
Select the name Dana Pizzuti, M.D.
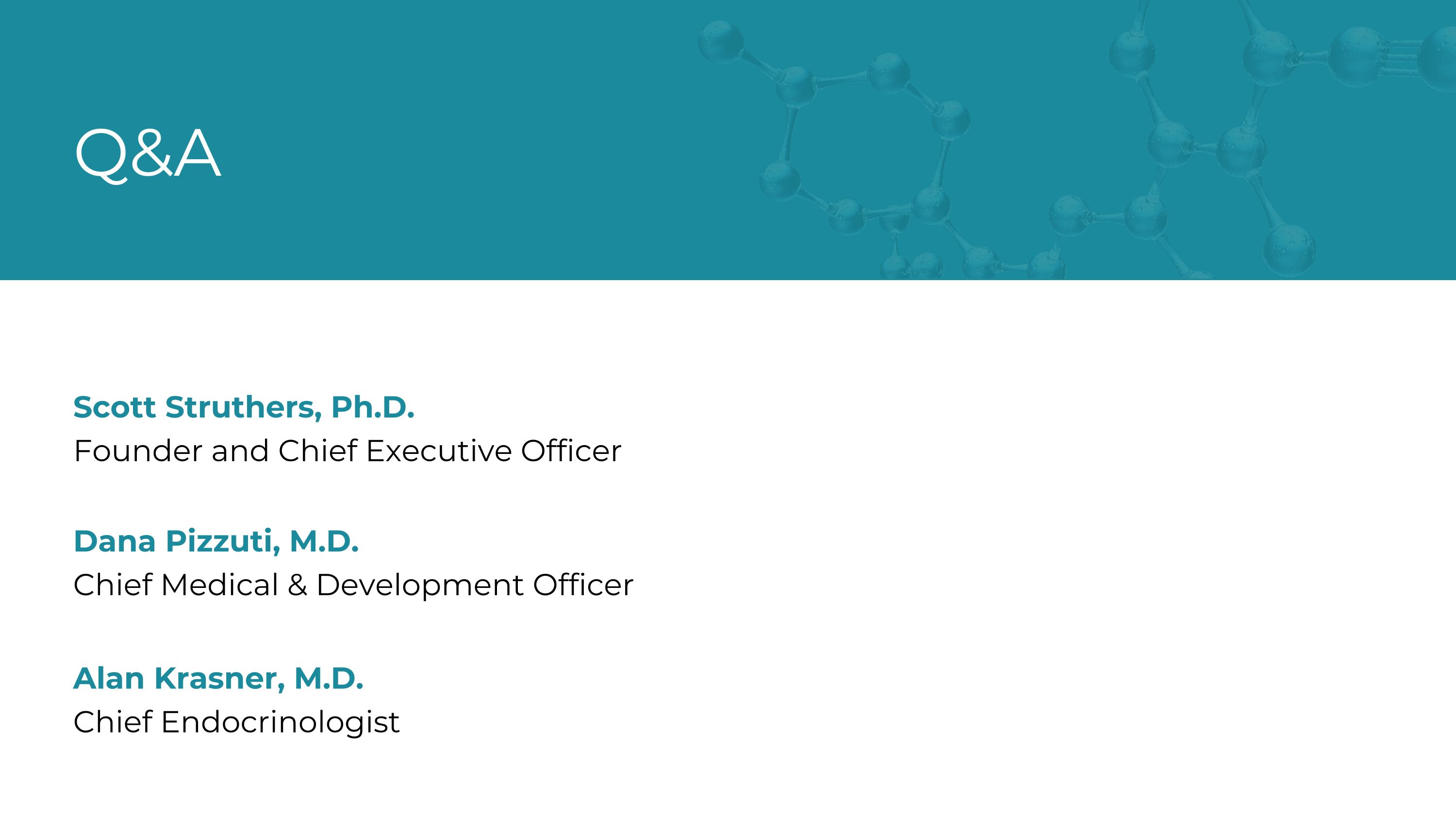pyautogui.click(x=216, y=541)
